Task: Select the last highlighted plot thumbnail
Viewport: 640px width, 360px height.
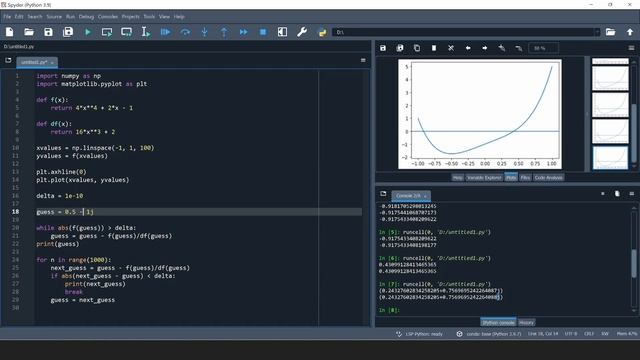Action: point(610,158)
